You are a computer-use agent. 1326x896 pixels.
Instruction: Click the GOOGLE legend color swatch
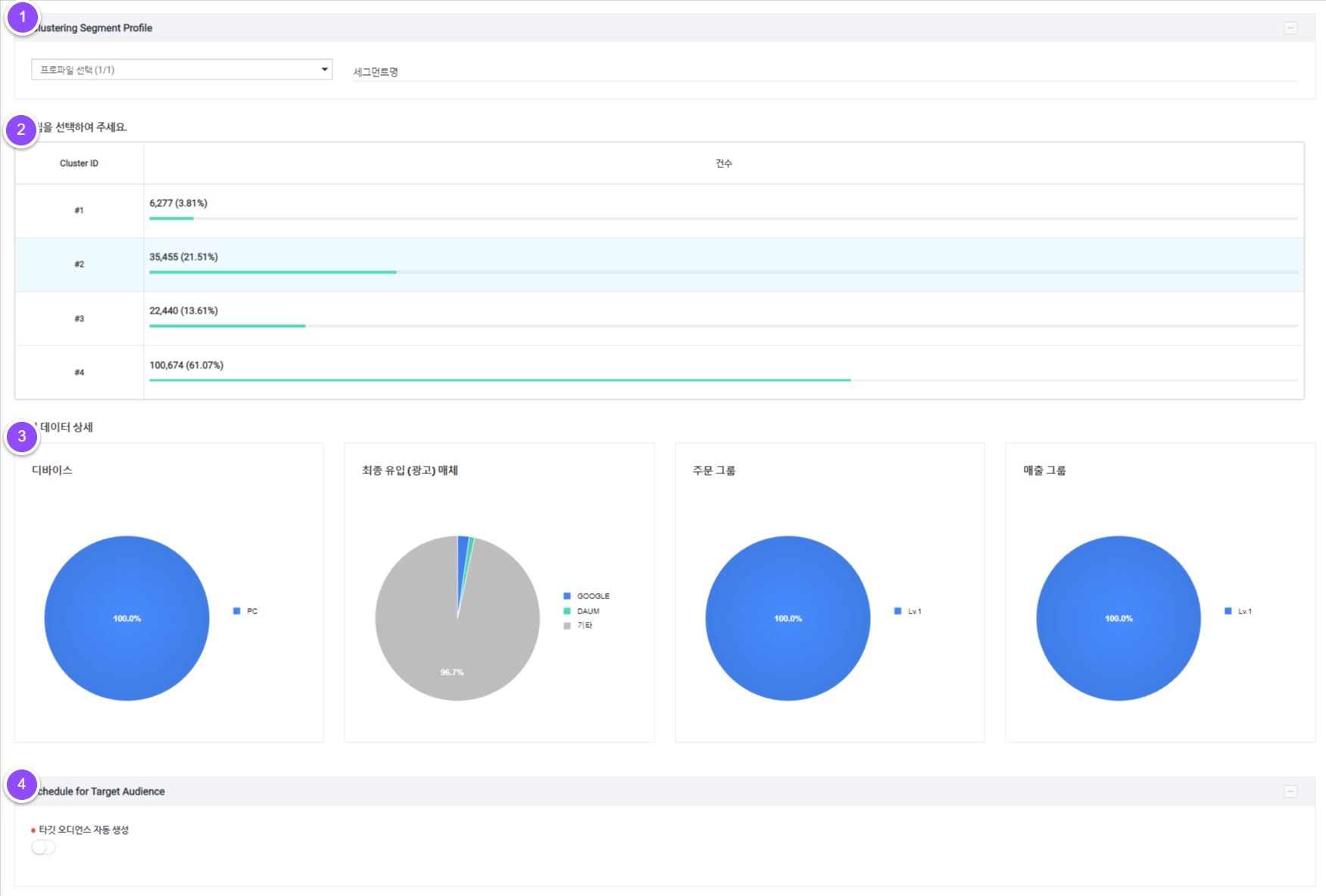[x=567, y=596]
